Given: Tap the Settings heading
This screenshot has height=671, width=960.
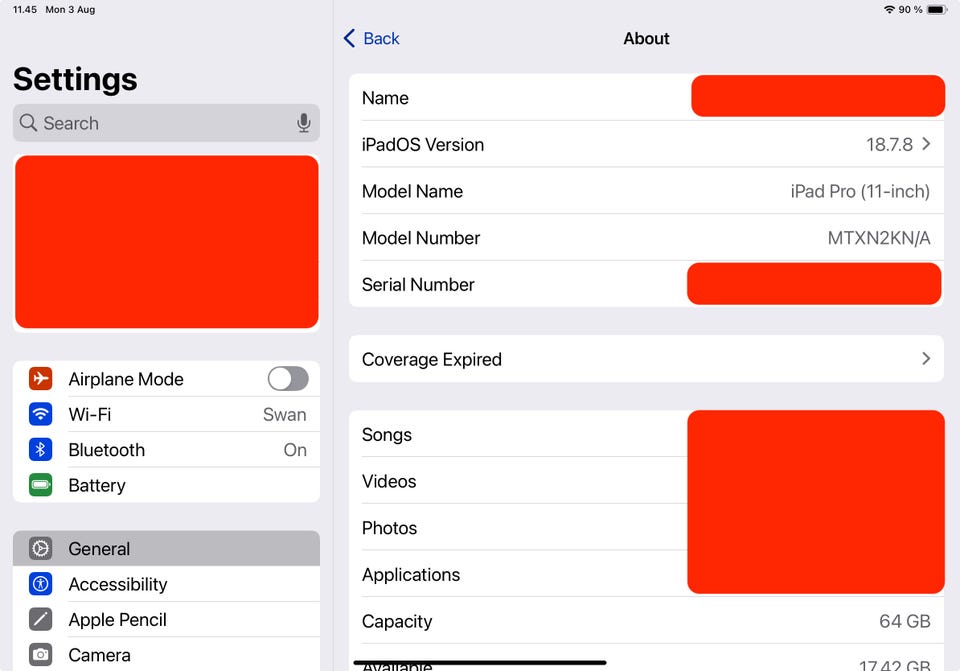Looking at the screenshot, I should click(x=75, y=80).
